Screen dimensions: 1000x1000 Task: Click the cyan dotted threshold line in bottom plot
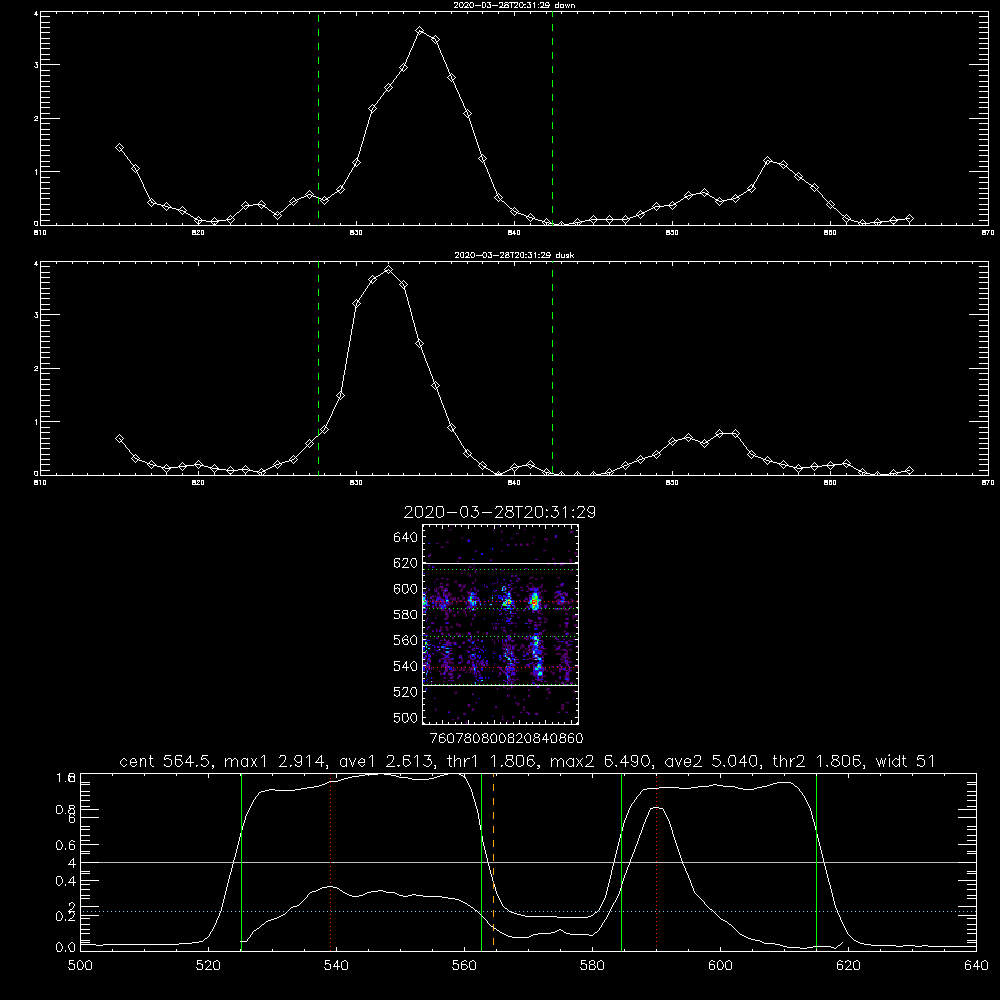[528, 911]
